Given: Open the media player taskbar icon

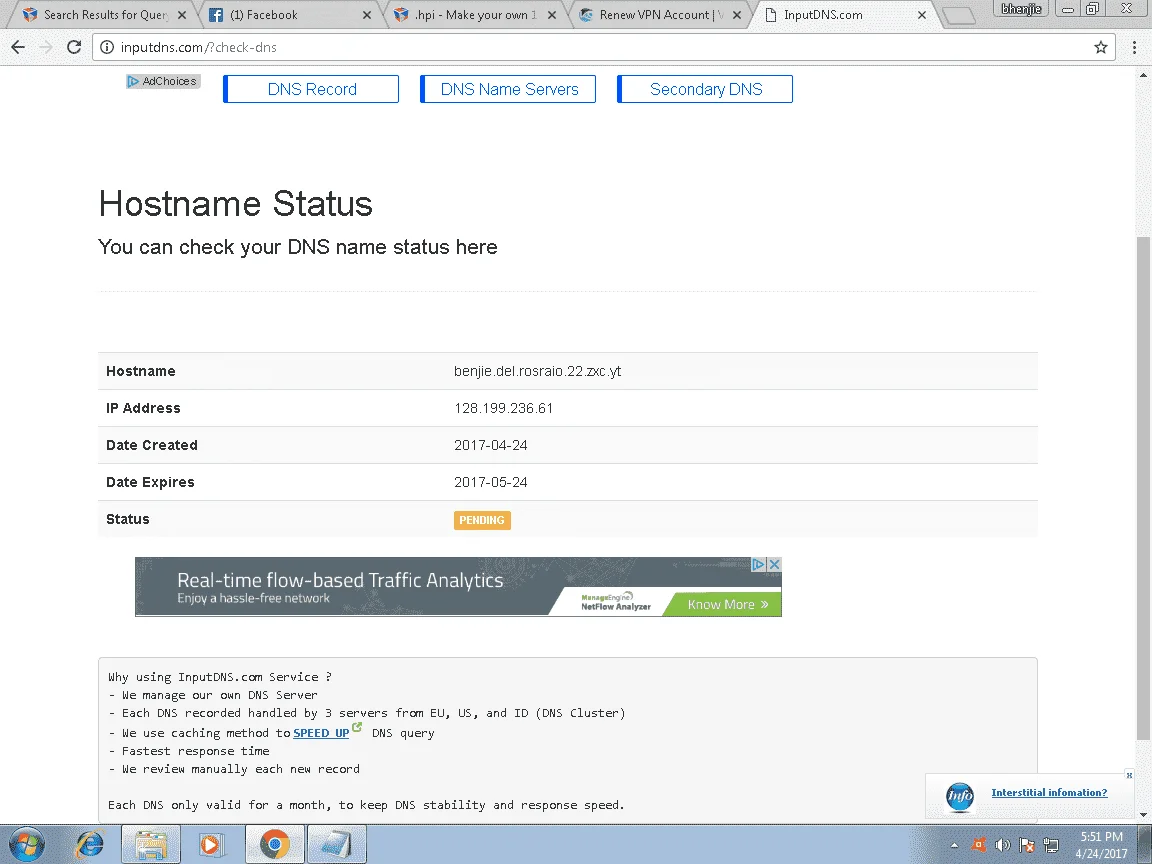Looking at the screenshot, I should coord(212,845).
